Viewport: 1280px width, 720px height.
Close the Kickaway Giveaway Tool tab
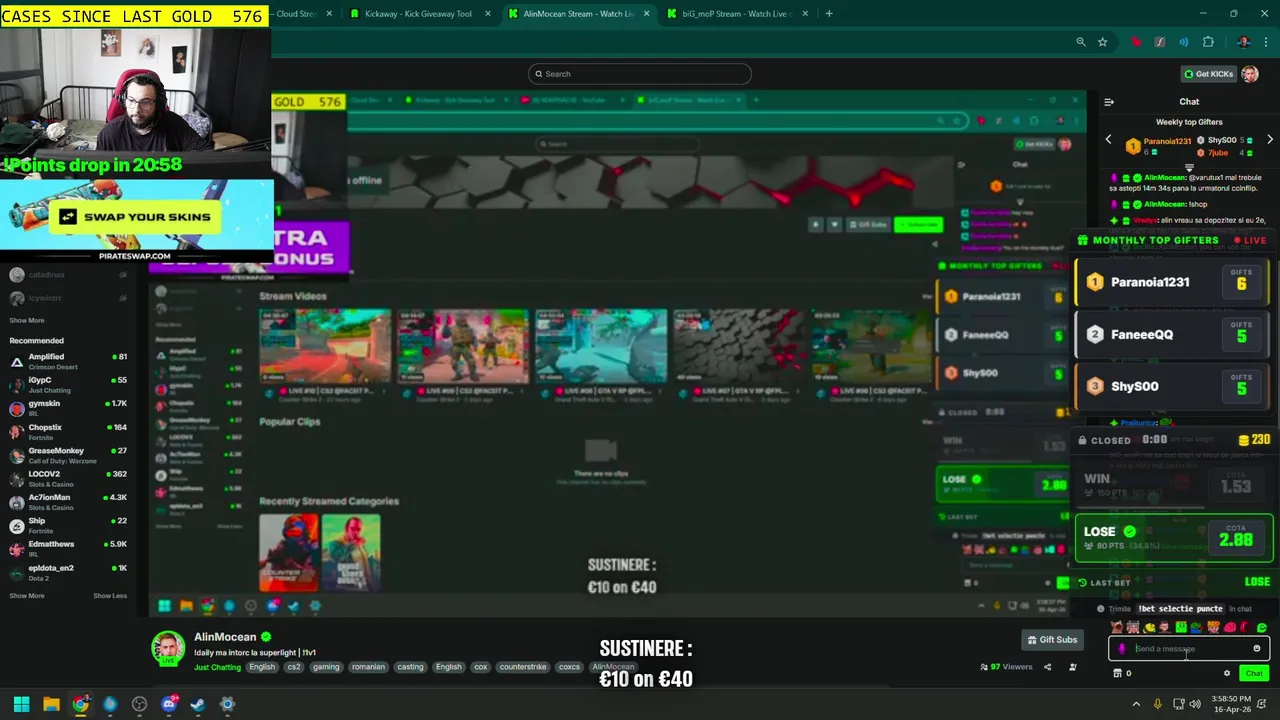coord(488,14)
